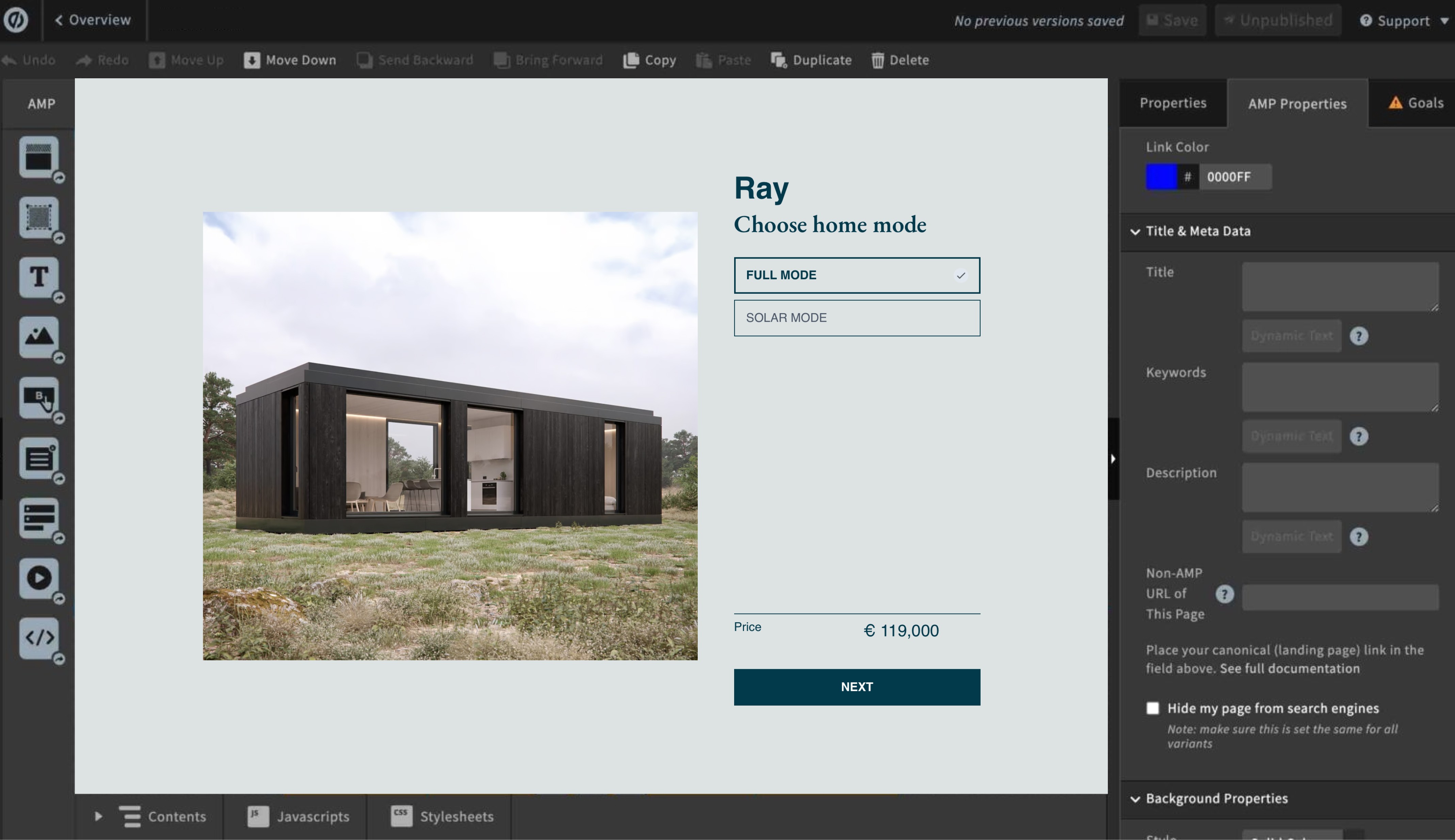Click the blue Link Color swatch
The height and width of the screenshot is (840, 1455).
pos(1161,177)
